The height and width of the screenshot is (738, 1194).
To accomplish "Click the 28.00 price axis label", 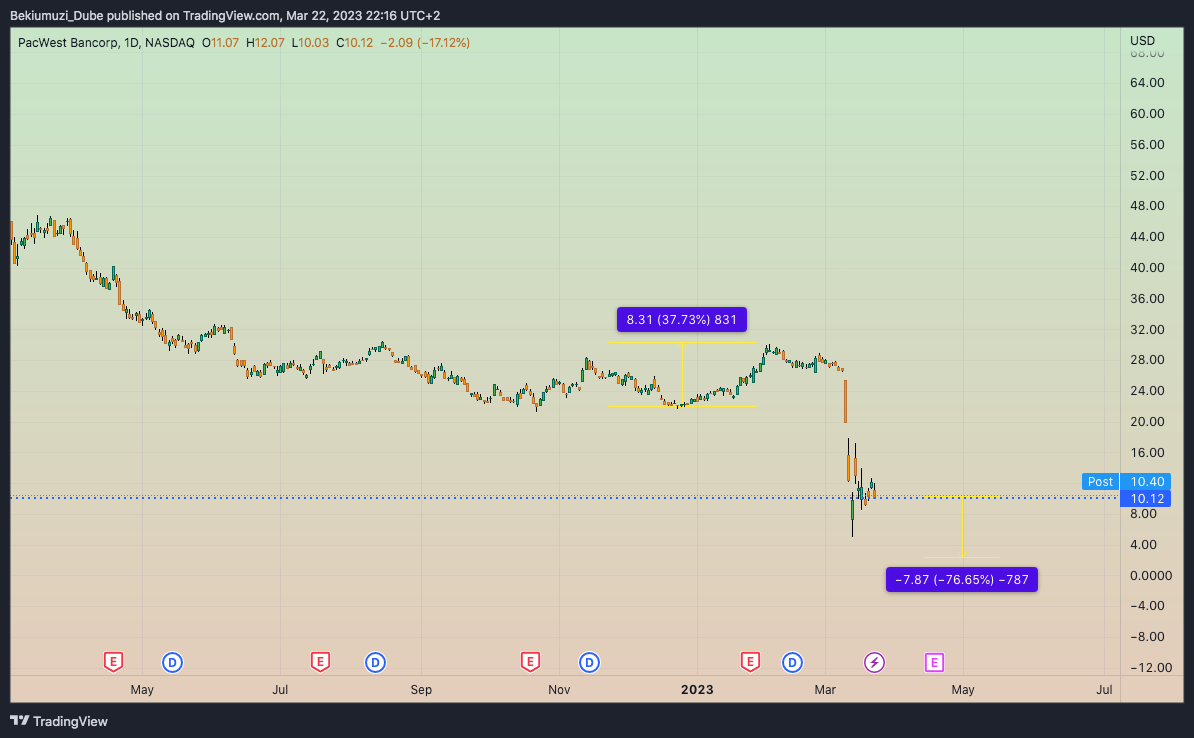I will pos(1147,359).
